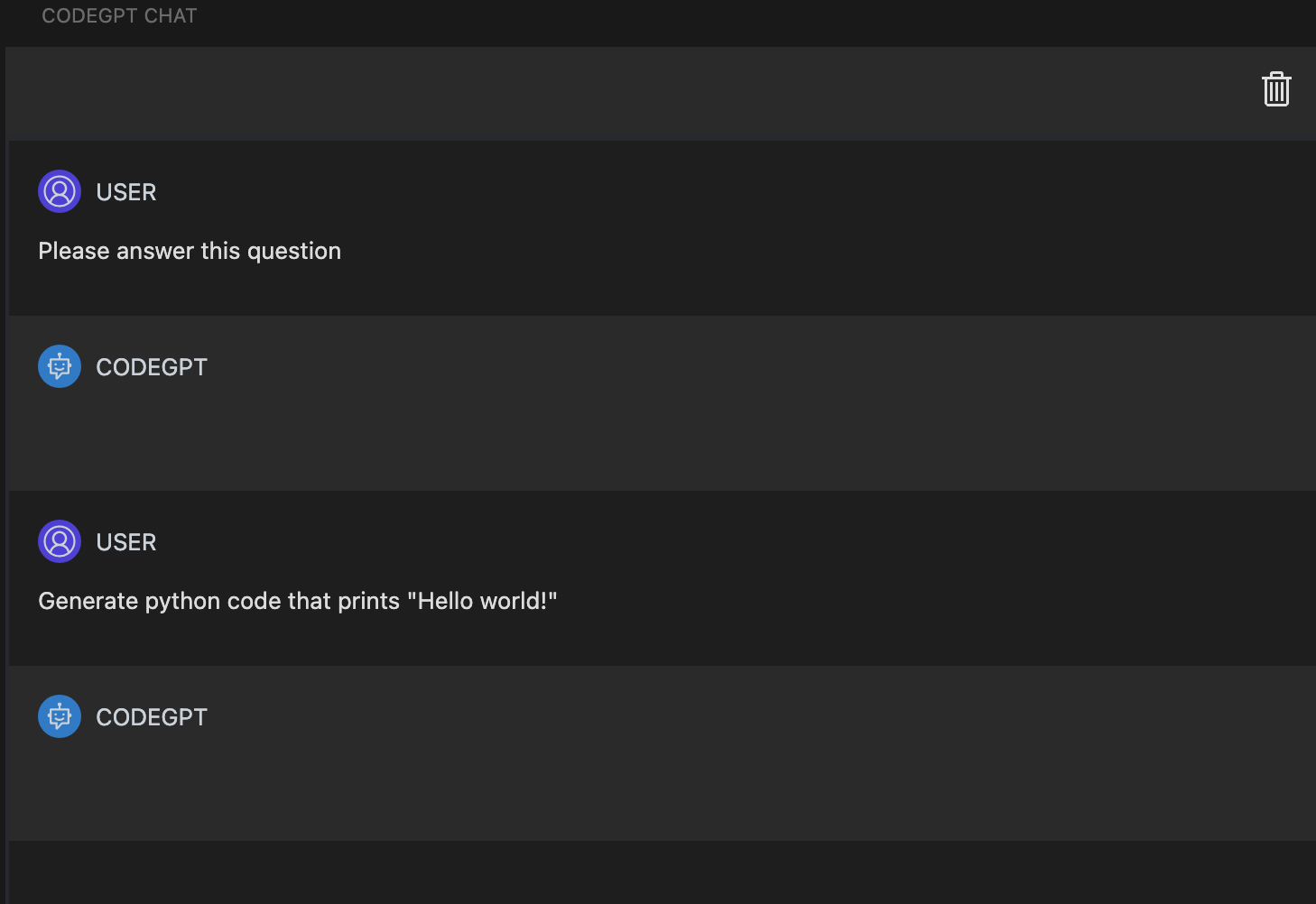Select the second USER label text
This screenshot has height=904, width=1316.
point(125,541)
